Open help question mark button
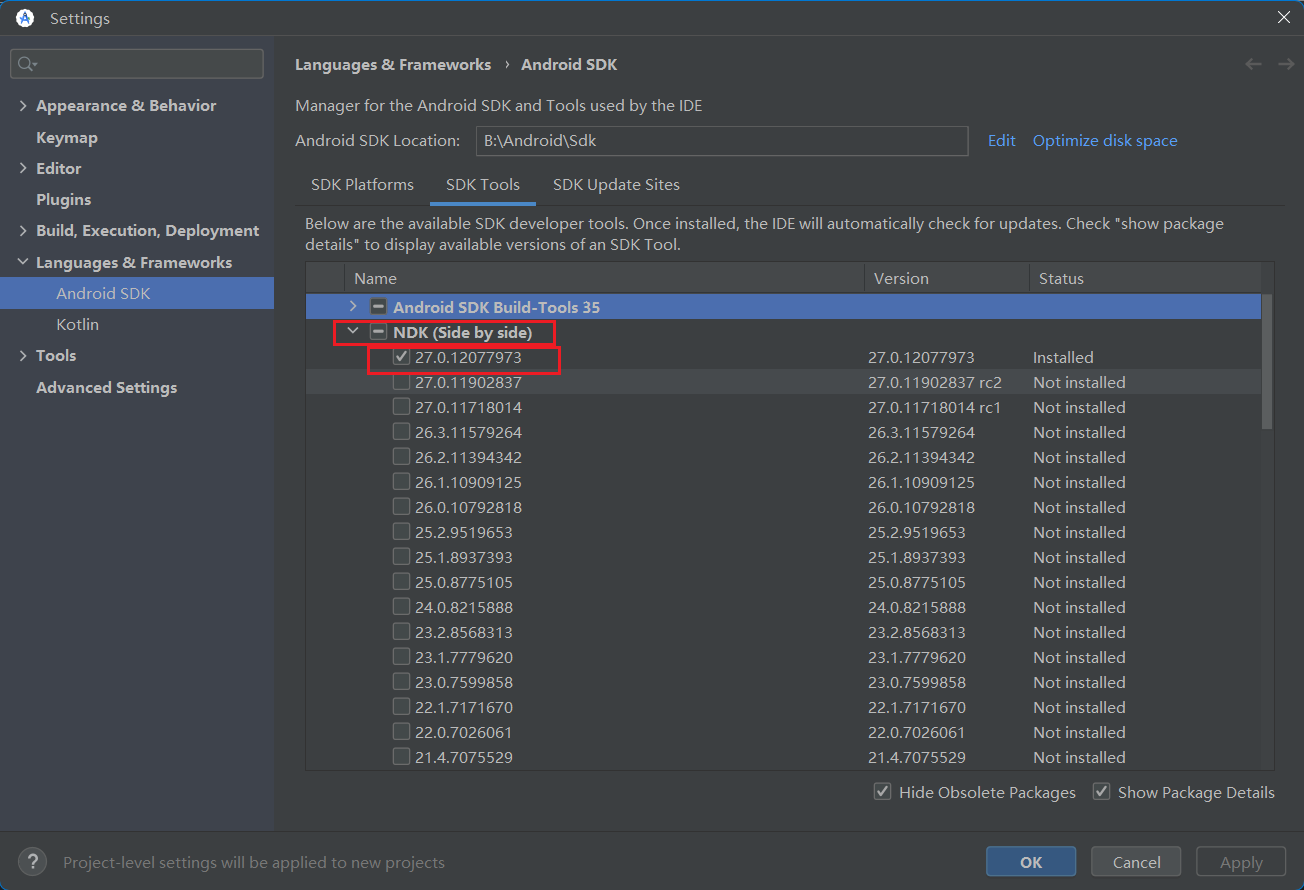Image resolution: width=1304 pixels, height=890 pixels. pos(32,862)
